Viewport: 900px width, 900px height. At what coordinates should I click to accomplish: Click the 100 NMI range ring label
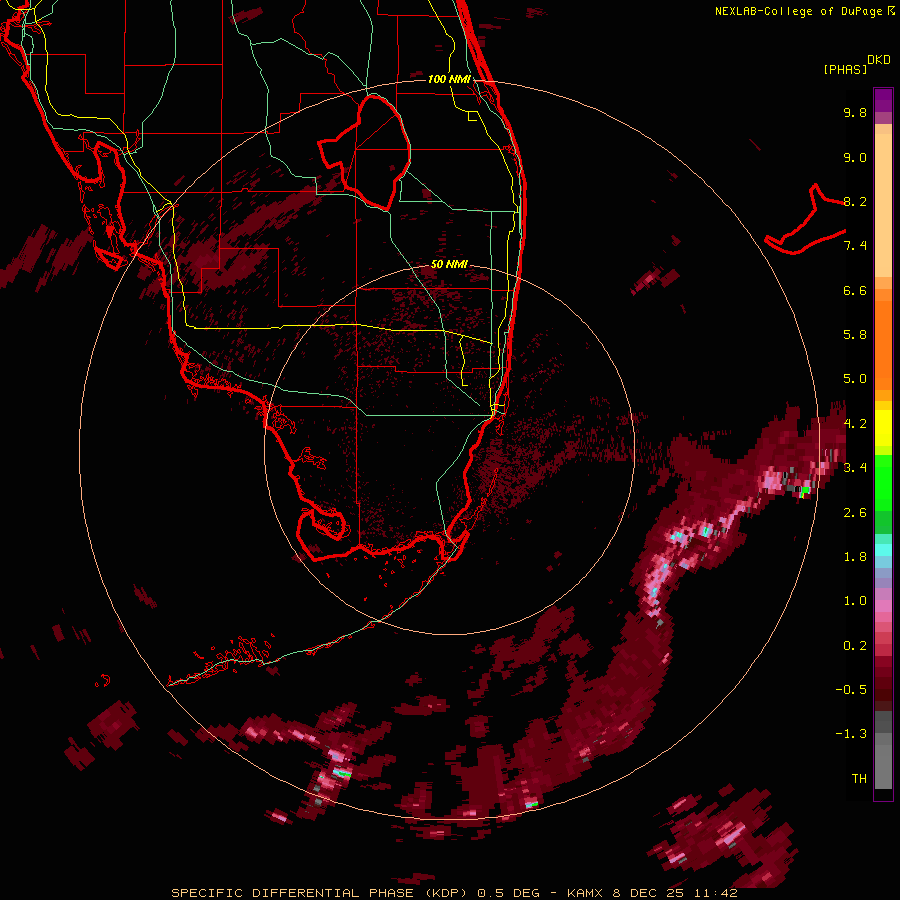(449, 79)
